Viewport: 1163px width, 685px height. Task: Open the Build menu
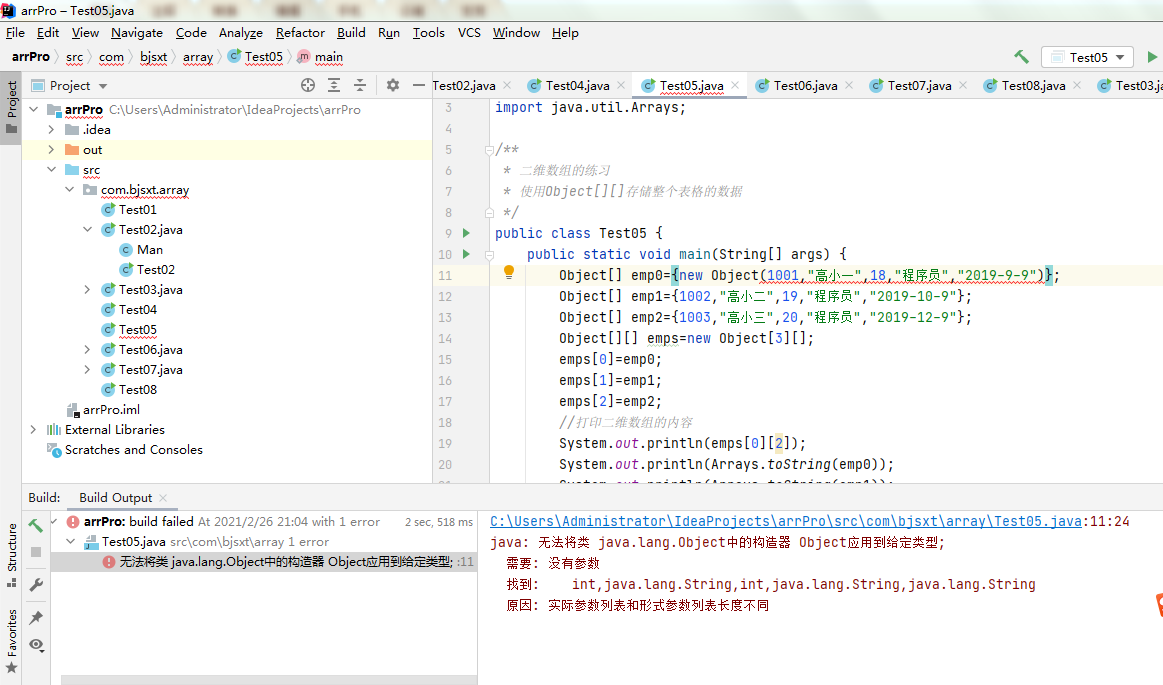(x=351, y=33)
